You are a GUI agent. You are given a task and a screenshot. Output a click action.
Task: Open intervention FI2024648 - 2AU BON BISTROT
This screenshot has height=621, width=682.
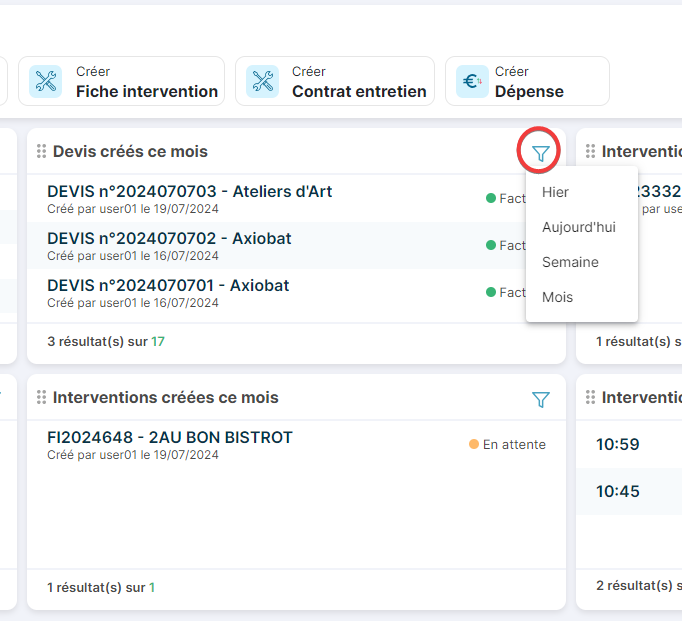tap(169, 437)
